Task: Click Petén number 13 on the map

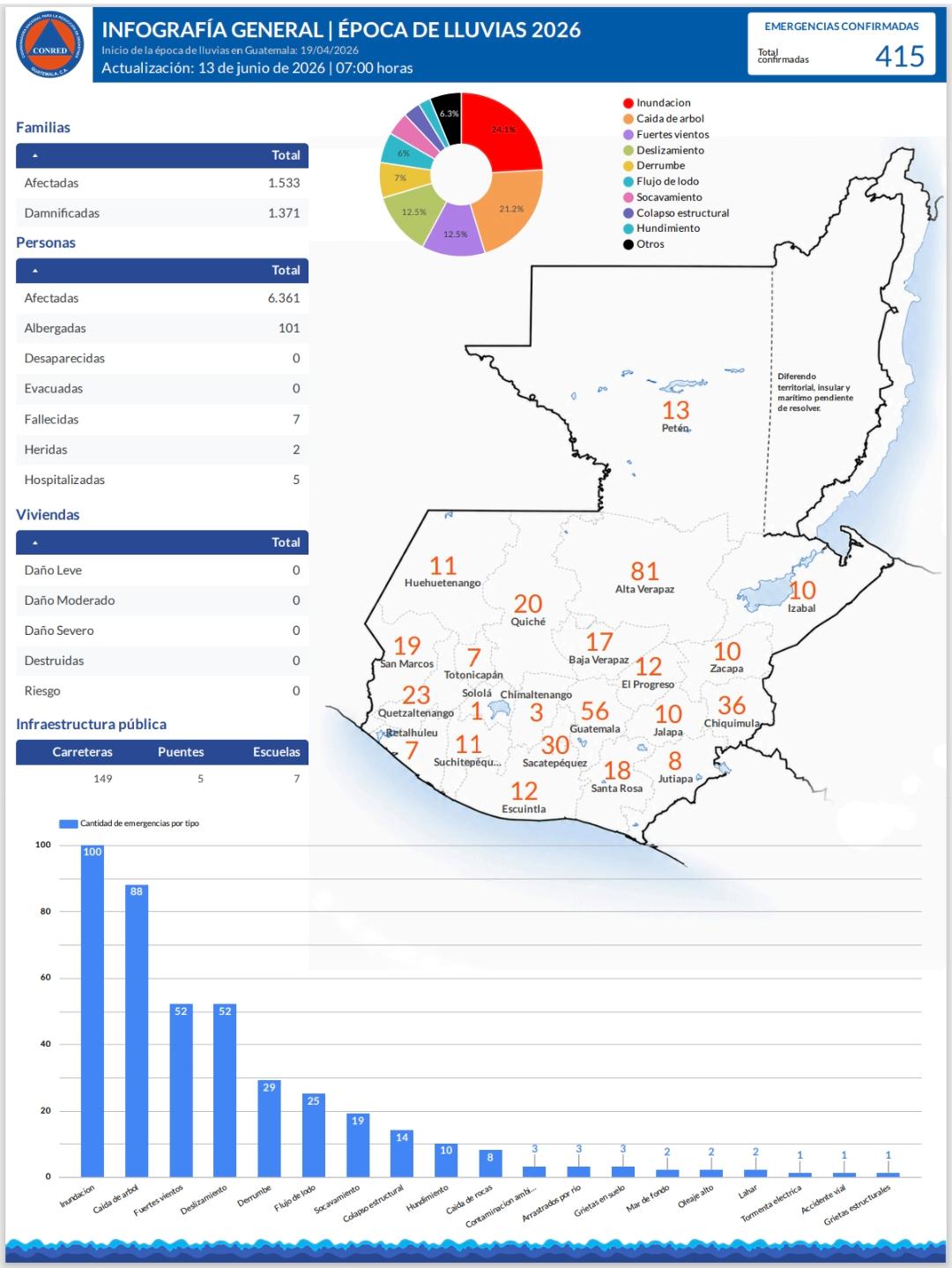Action: 676,410
